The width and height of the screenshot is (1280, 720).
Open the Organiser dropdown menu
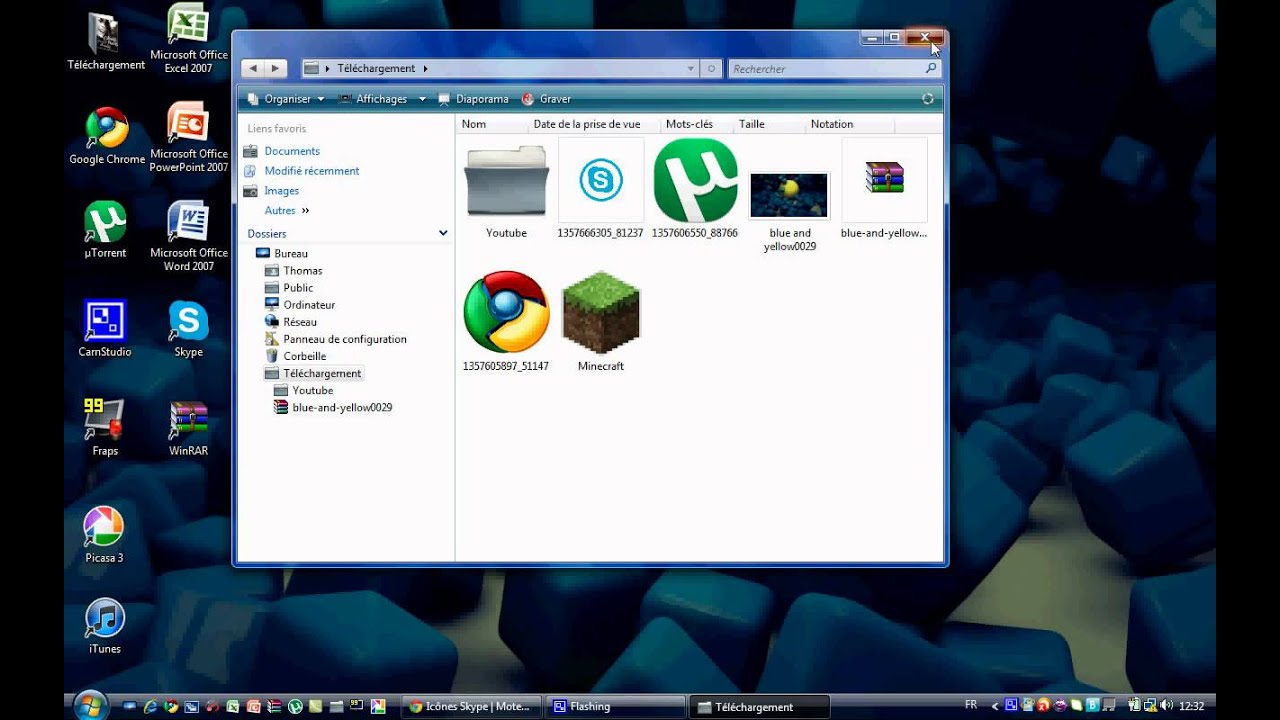coord(286,99)
